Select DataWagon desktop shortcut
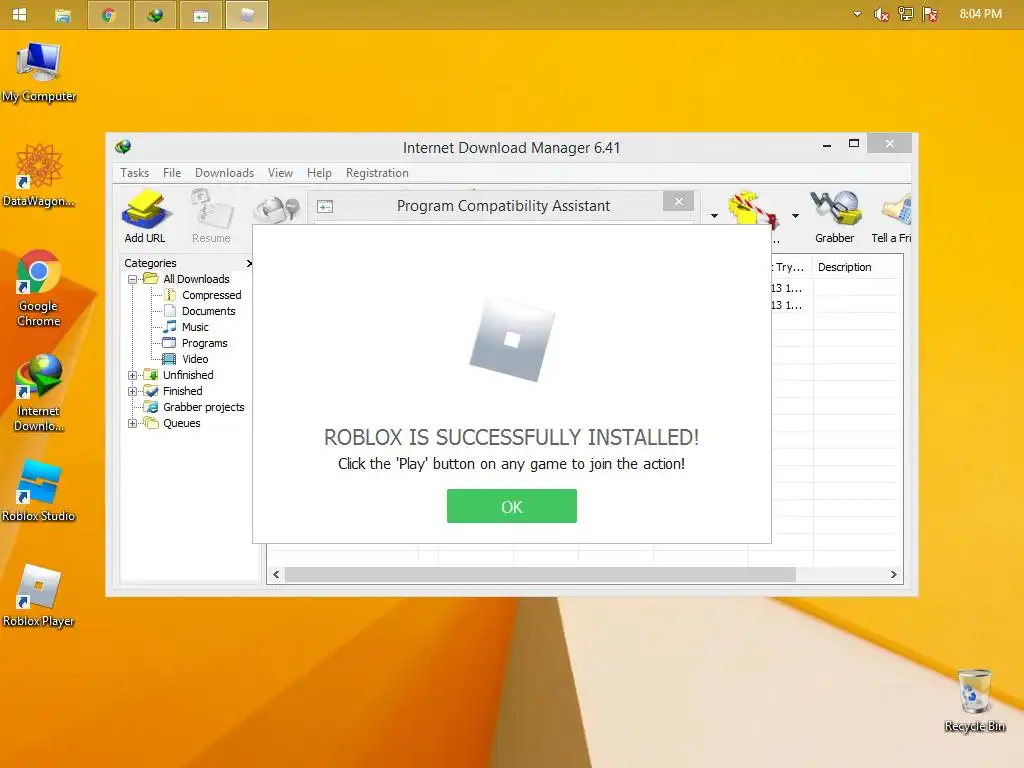This screenshot has width=1024, height=768. pos(39,175)
